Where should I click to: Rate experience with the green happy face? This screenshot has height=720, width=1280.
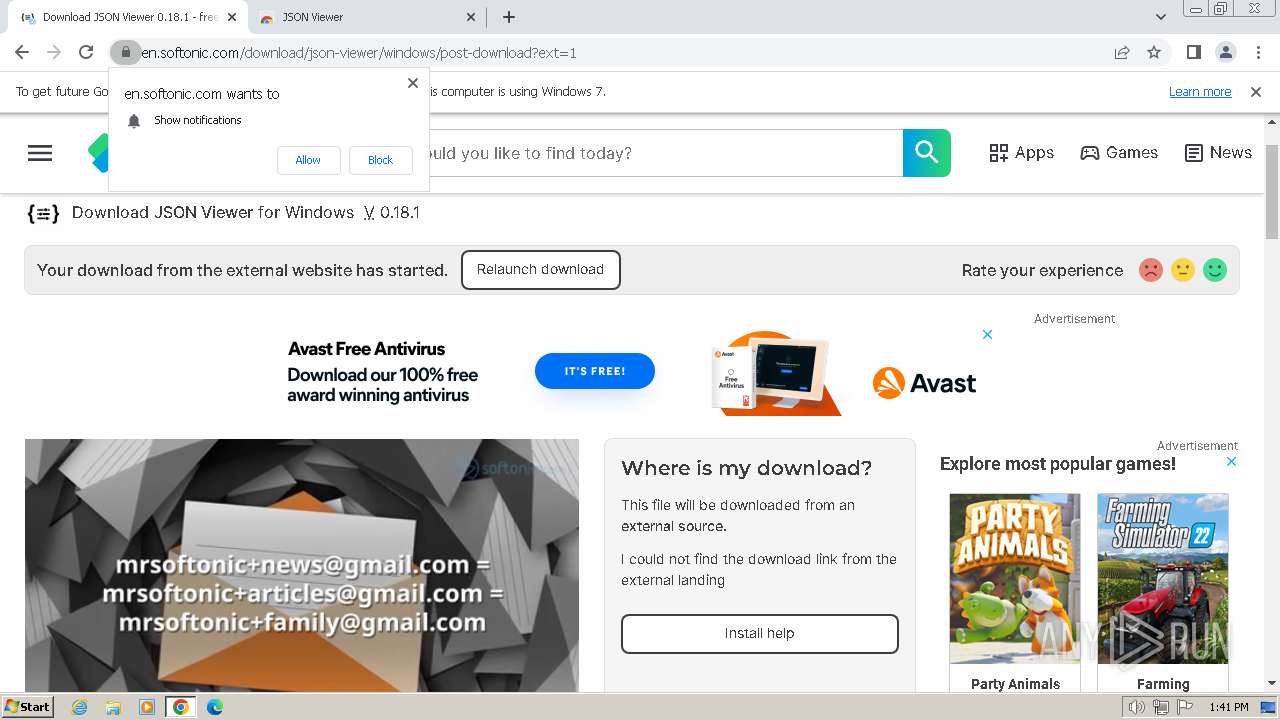[1215, 270]
